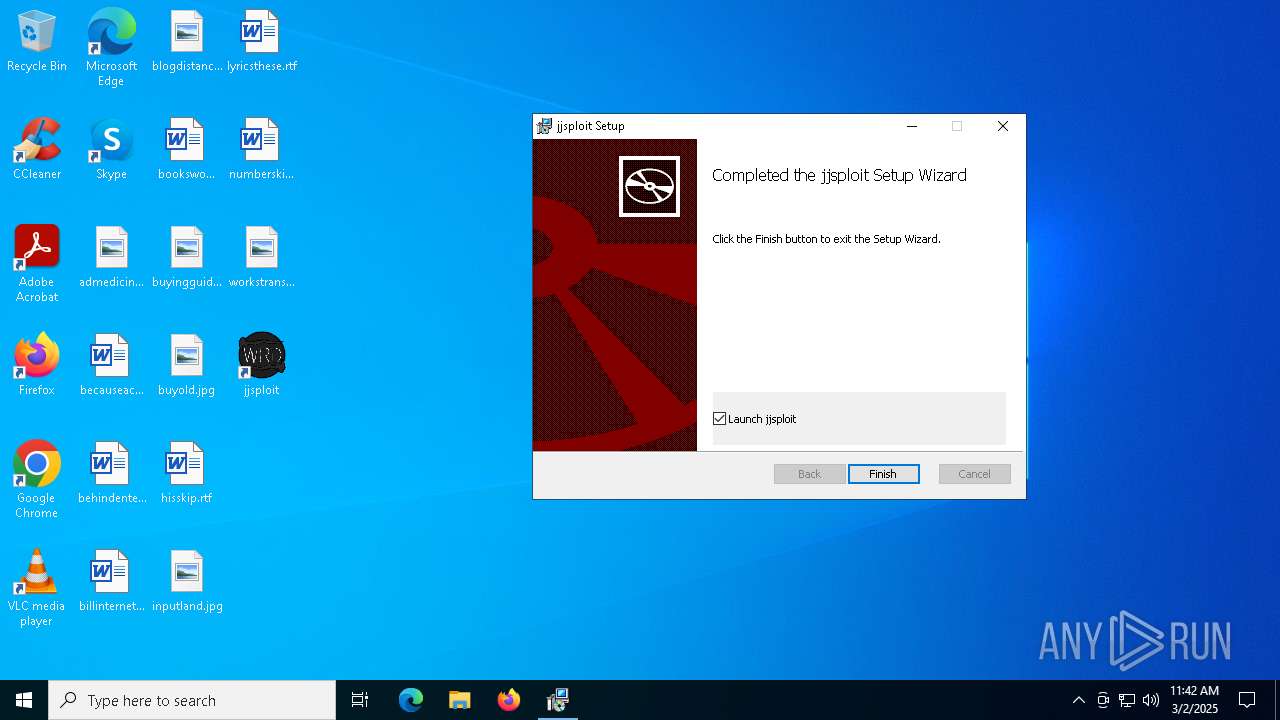Select the Microsoft Edge desktop shortcut
This screenshot has height=720, width=1280.
(111, 48)
